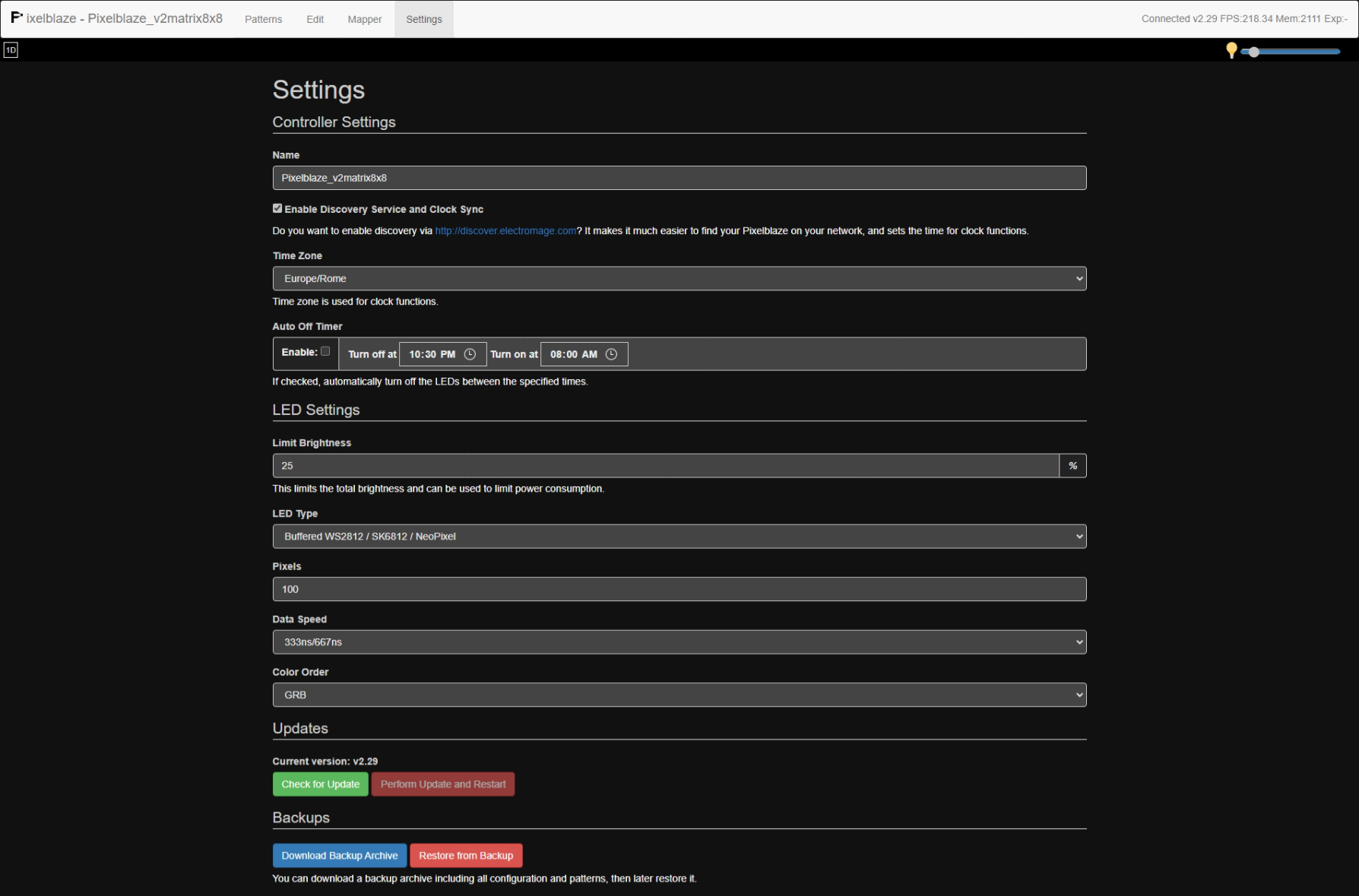Viewport: 1359px width, 896px height.
Task: Click the 1D preview mode icon
Action: (11, 50)
